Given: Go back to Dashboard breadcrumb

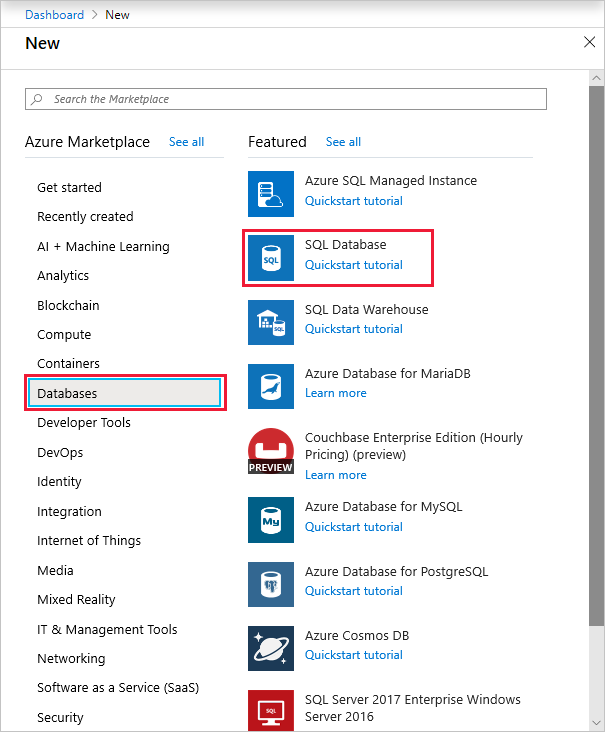Looking at the screenshot, I should [55, 15].
